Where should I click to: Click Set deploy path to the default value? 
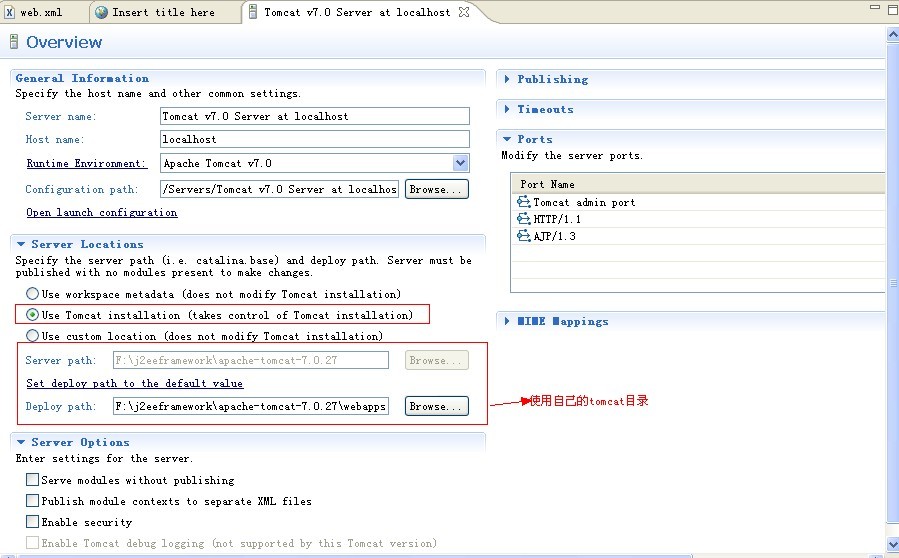click(x=134, y=383)
